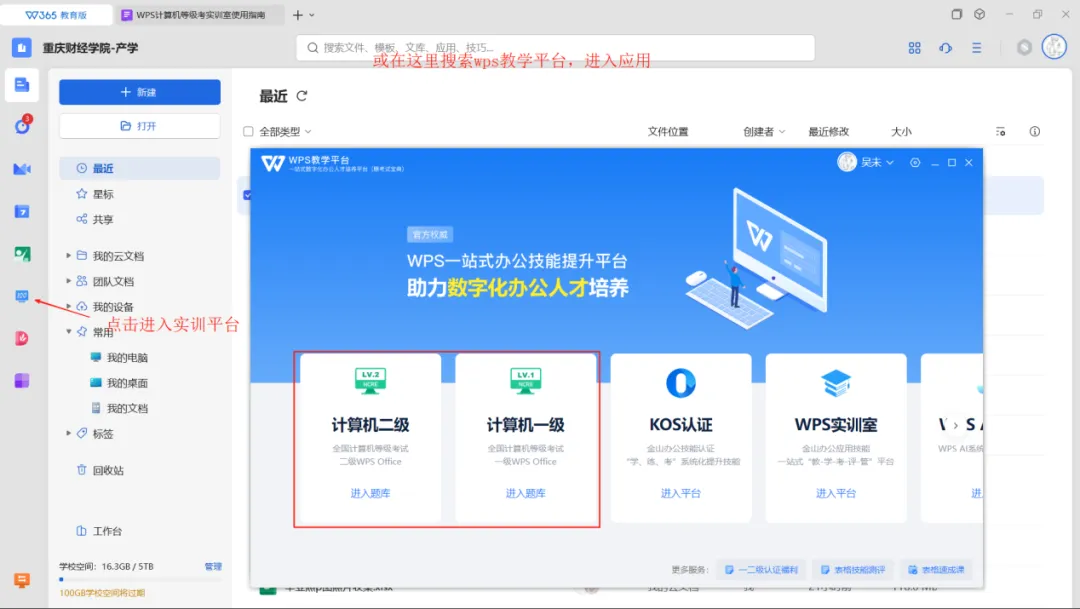Switch to the W365 教育版 tab
This screenshot has width=1080, height=609.
(x=56, y=14)
